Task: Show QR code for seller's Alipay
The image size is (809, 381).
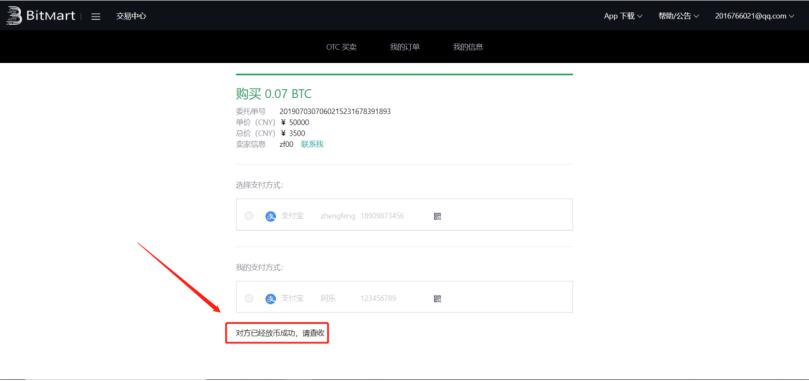Action: coord(437,216)
